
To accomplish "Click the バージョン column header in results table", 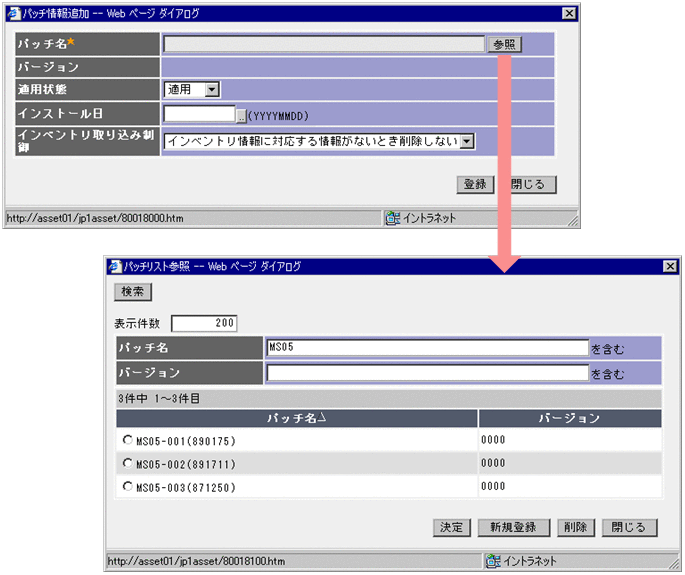I will tap(570, 418).
